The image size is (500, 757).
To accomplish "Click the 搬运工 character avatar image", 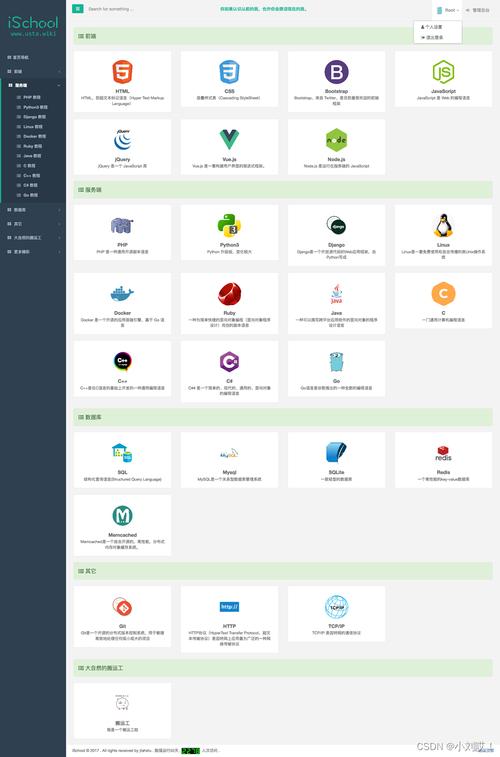I will coord(122,703).
